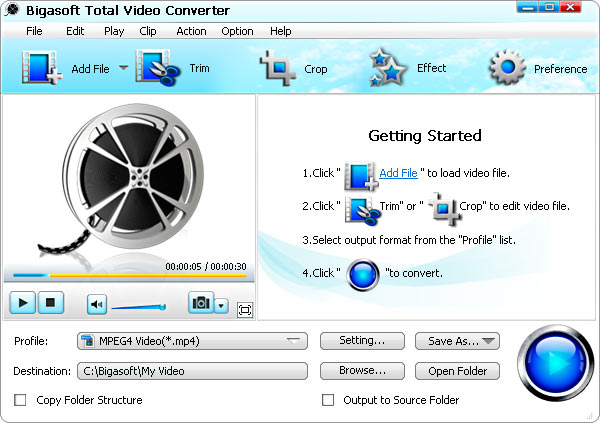This screenshot has width=600, height=423.
Task: Click Trim icon in Getting Started step 2
Action: coord(362,210)
